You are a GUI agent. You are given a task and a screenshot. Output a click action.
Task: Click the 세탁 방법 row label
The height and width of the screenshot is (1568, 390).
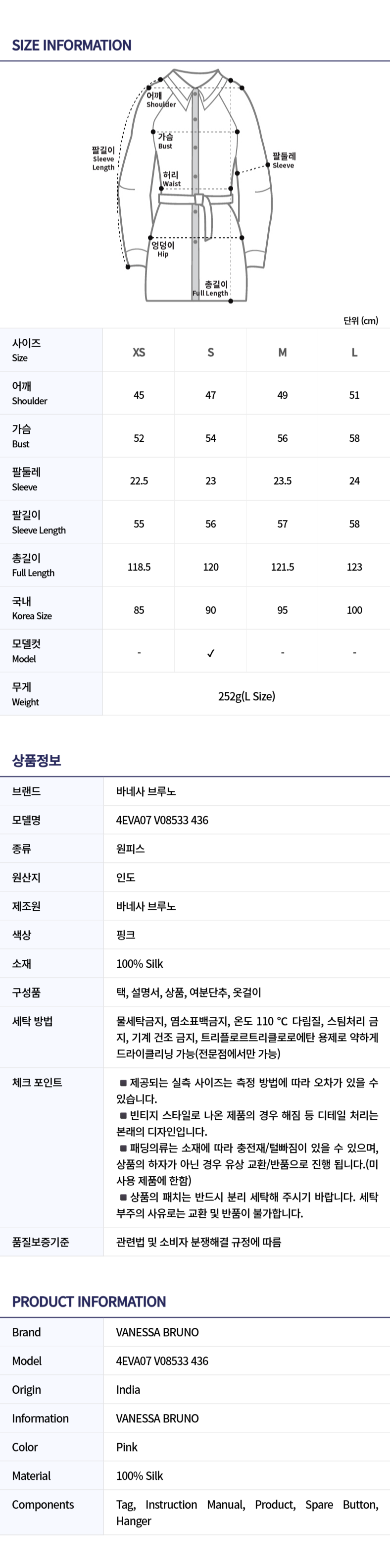pos(32,1021)
